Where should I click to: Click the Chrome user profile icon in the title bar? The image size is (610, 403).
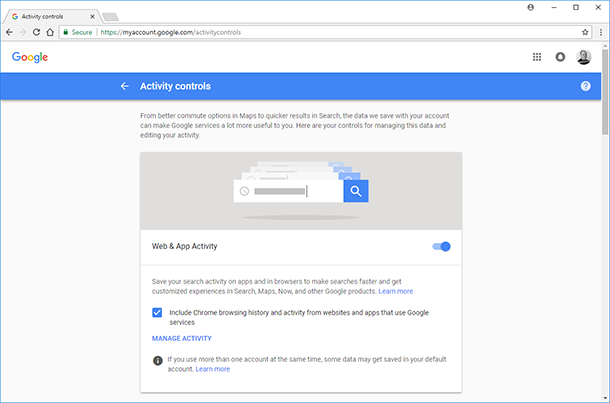point(531,7)
